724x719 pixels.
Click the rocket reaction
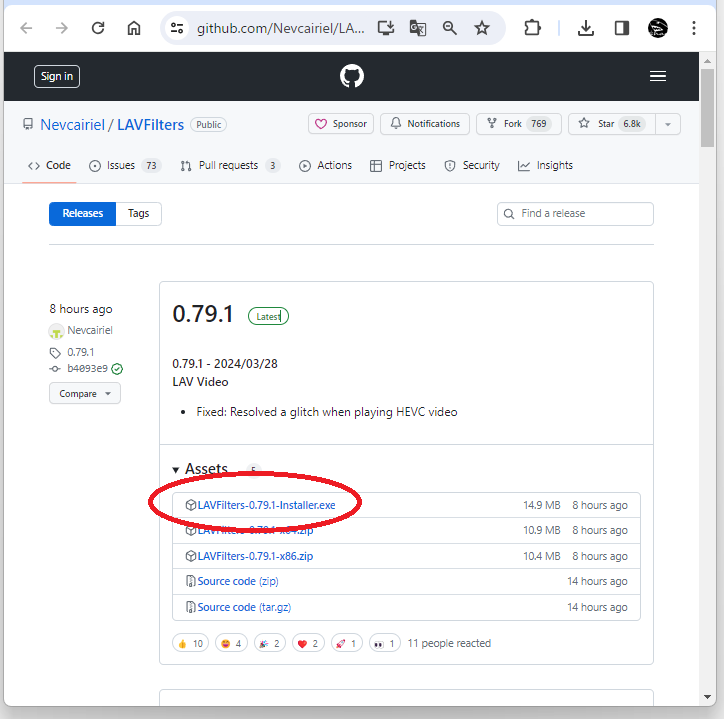click(346, 643)
